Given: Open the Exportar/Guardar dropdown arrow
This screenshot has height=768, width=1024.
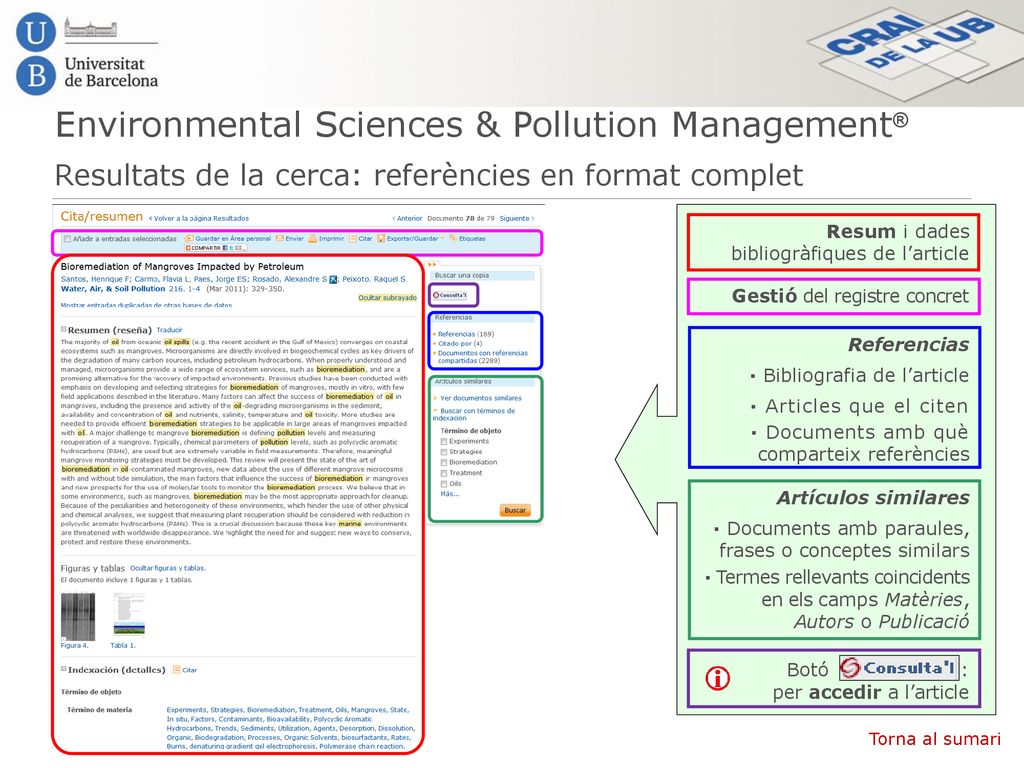Looking at the screenshot, I should [x=442, y=239].
